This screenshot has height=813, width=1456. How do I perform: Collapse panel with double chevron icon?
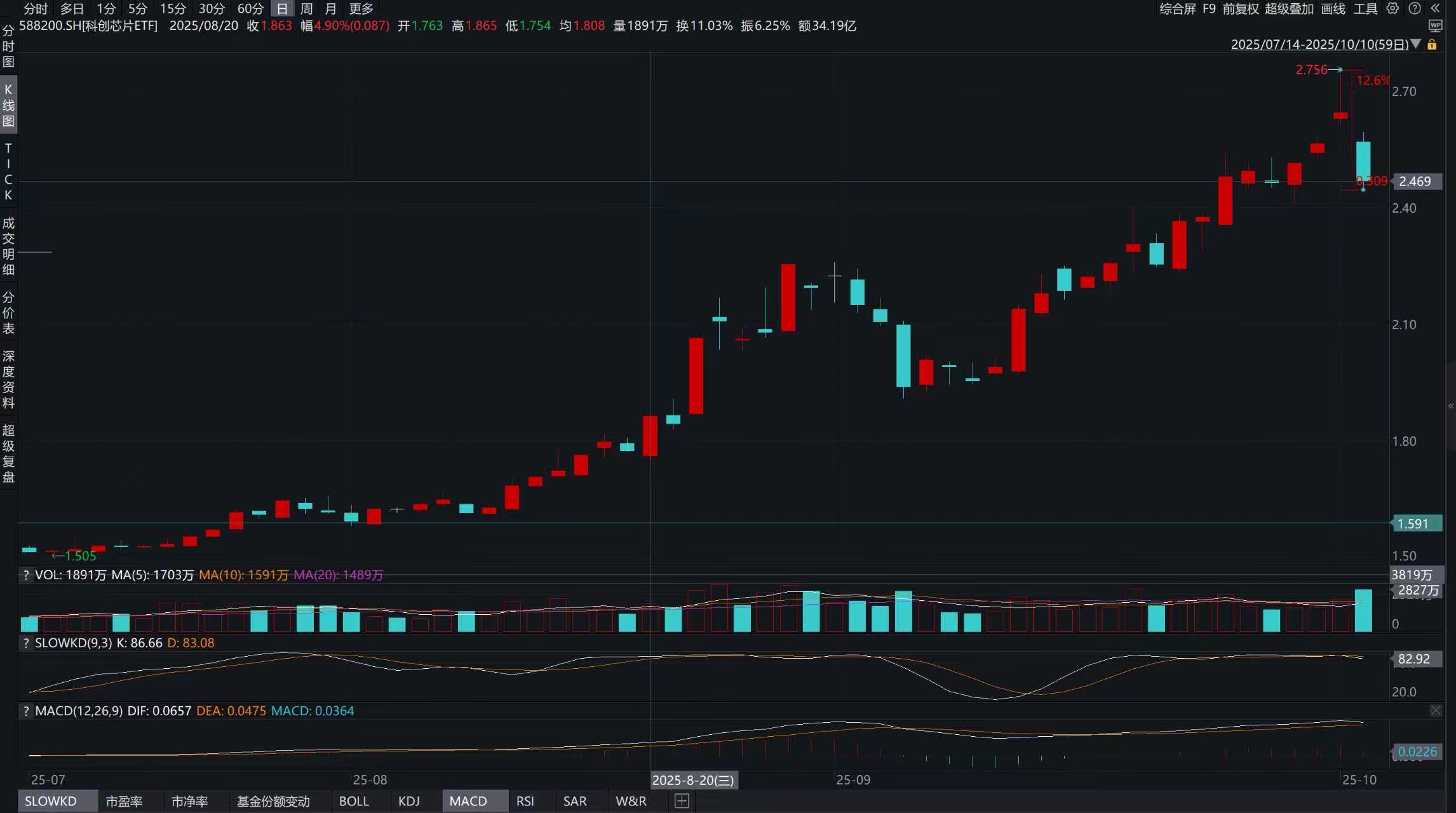point(1436,8)
